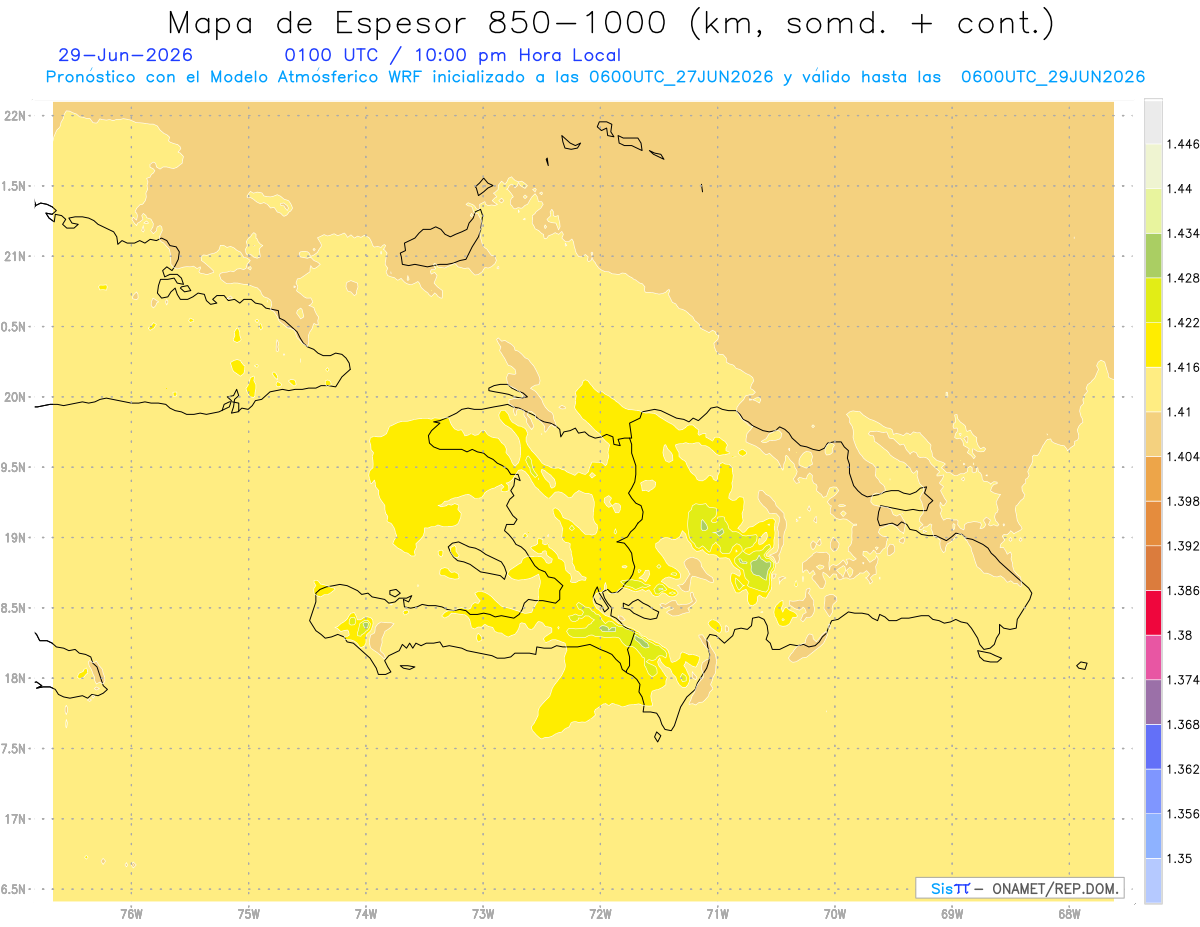Click the latitude label 18N
This screenshot has width=1200, height=927.
17,679
